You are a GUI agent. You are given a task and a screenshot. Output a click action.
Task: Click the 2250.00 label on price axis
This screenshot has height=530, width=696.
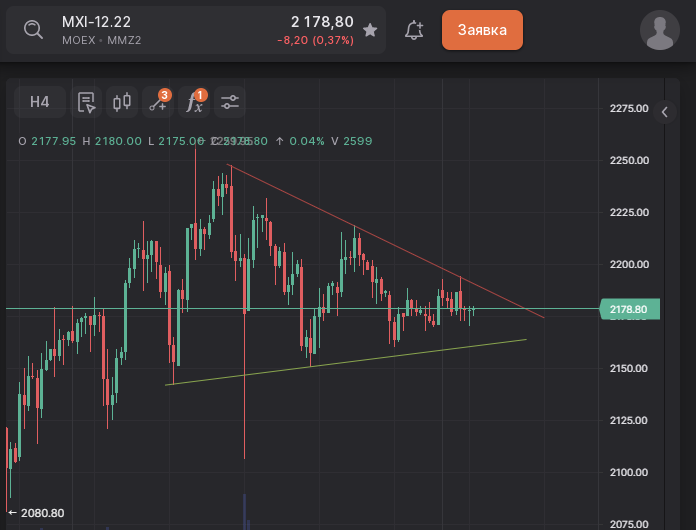pos(629,160)
